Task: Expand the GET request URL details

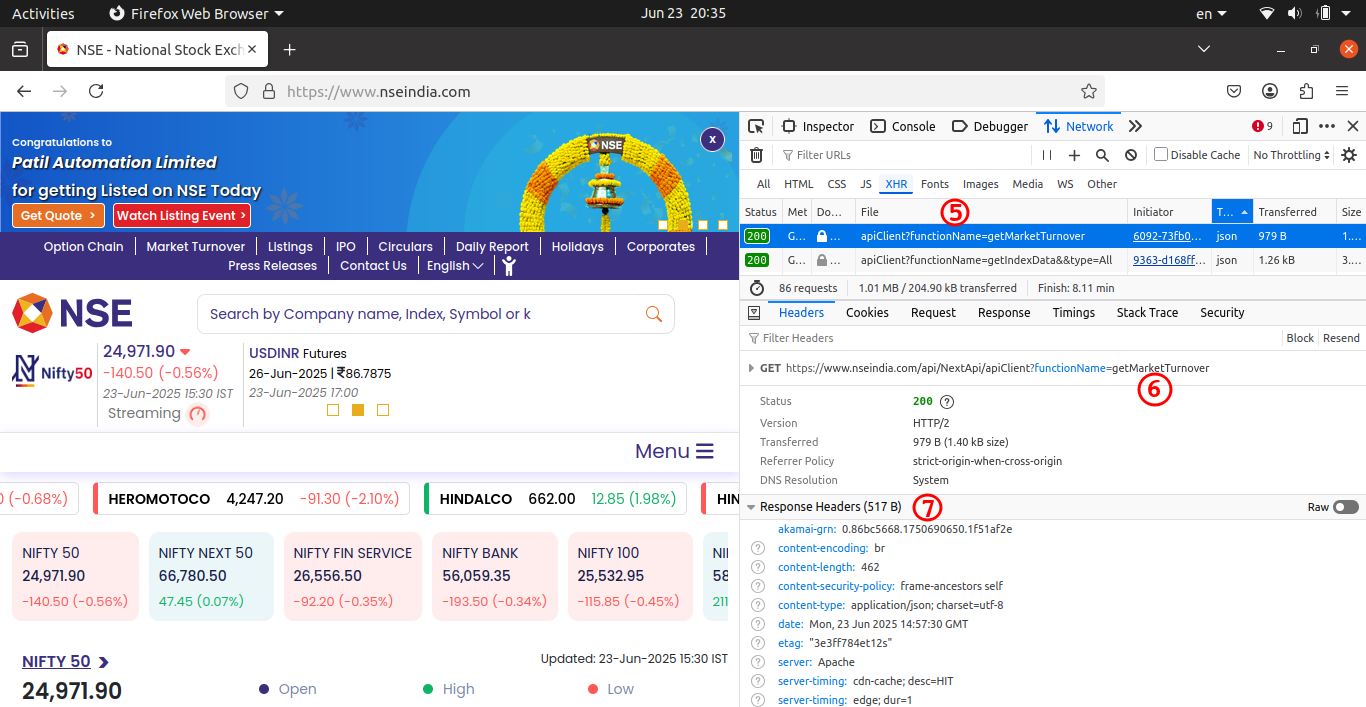Action: pyautogui.click(x=751, y=368)
